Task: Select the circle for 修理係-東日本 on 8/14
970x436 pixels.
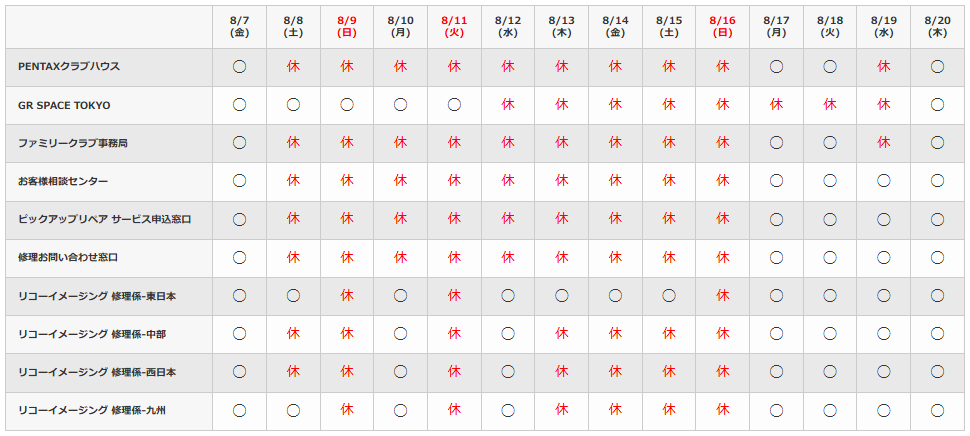Action: coord(615,296)
